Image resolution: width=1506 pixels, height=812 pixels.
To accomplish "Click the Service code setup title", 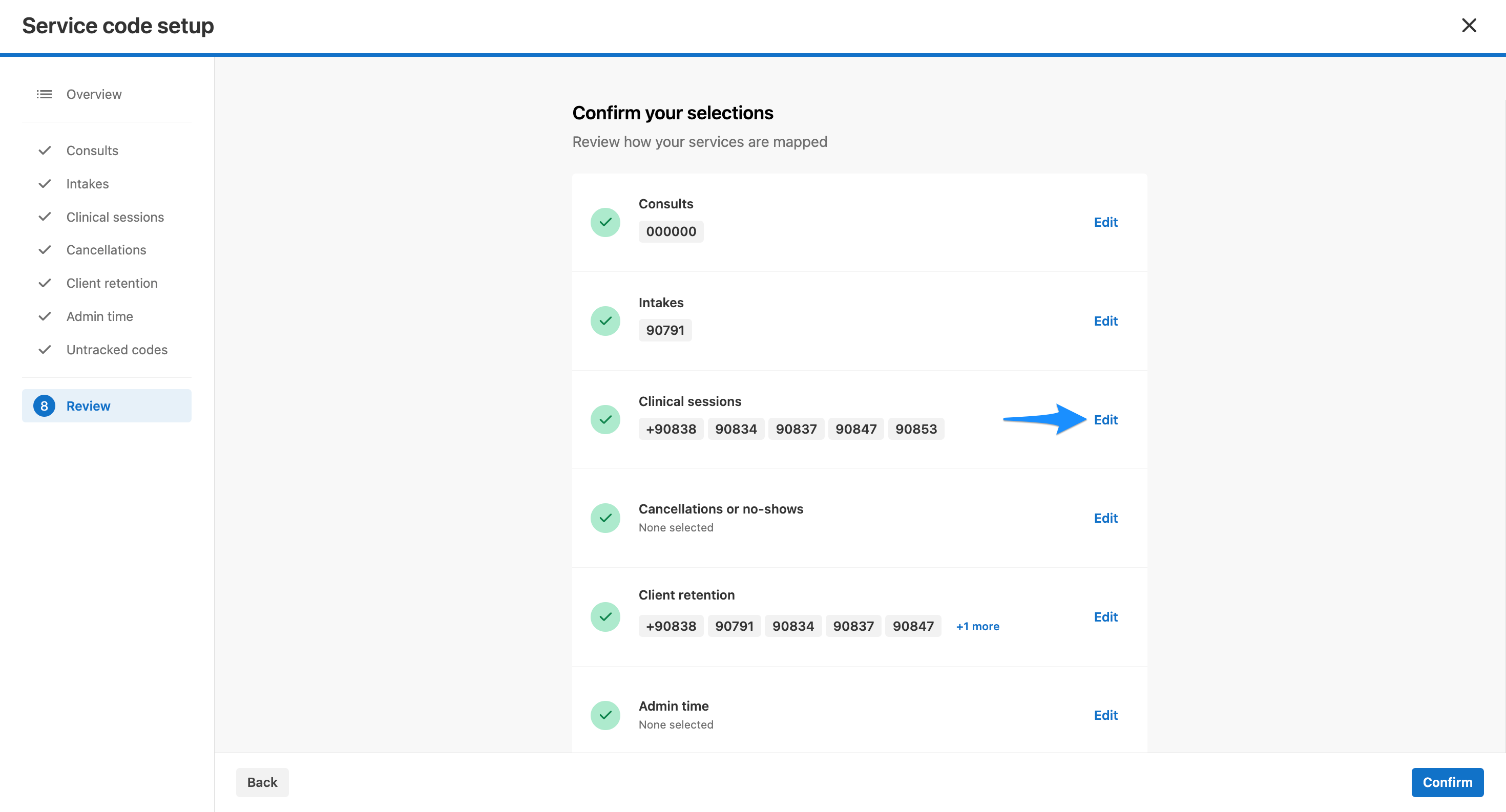I will pos(118,26).
